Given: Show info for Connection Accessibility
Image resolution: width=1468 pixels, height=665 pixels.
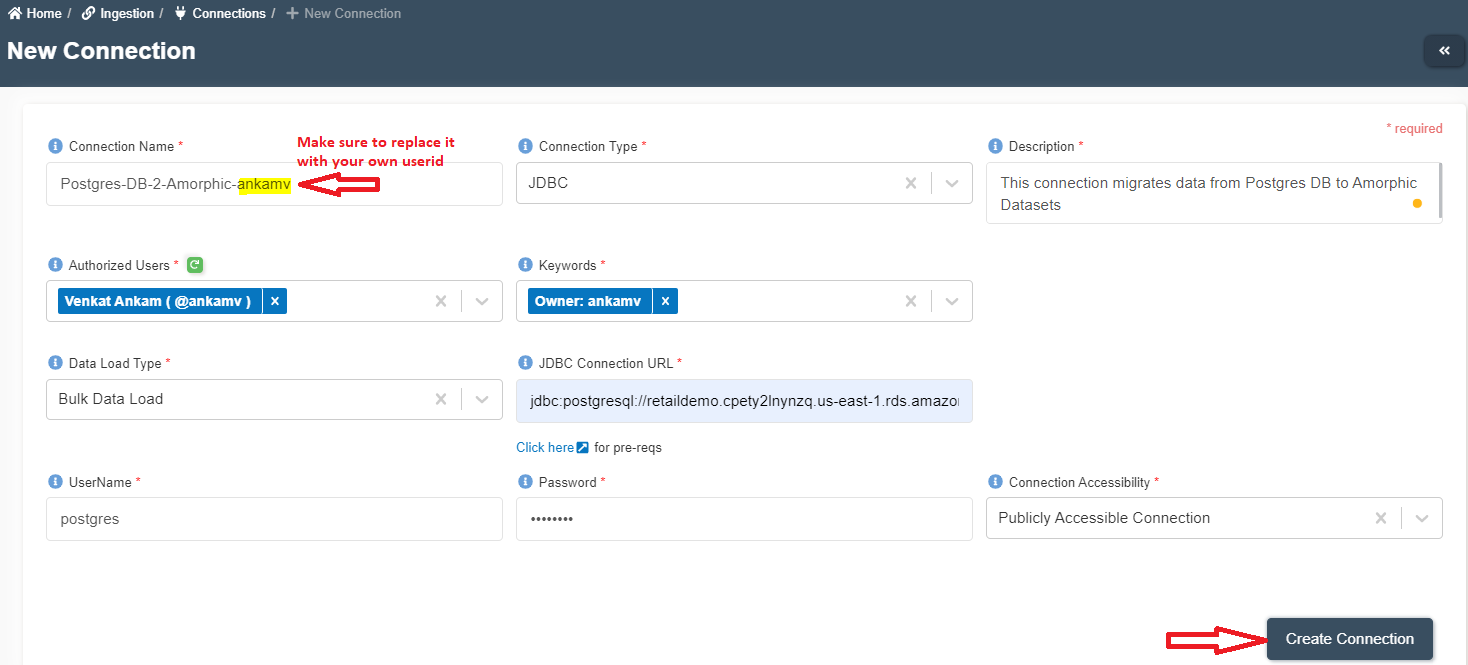Looking at the screenshot, I should point(996,482).
